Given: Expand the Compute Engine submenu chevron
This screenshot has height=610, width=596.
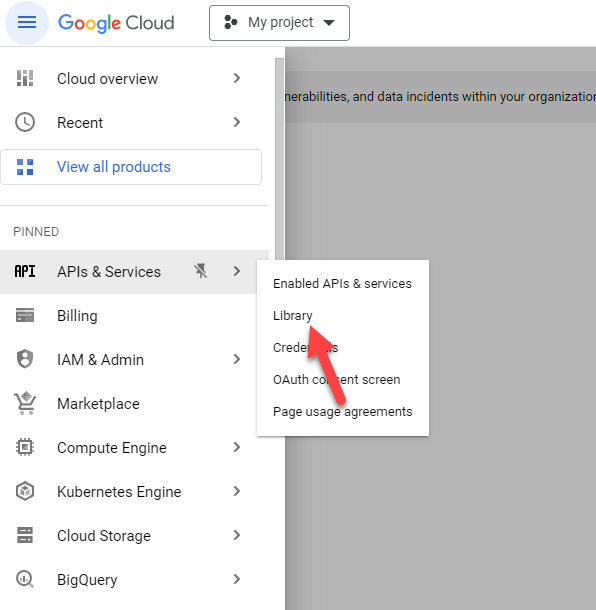Looking at the screenshot, I should (x=237, y=447).
